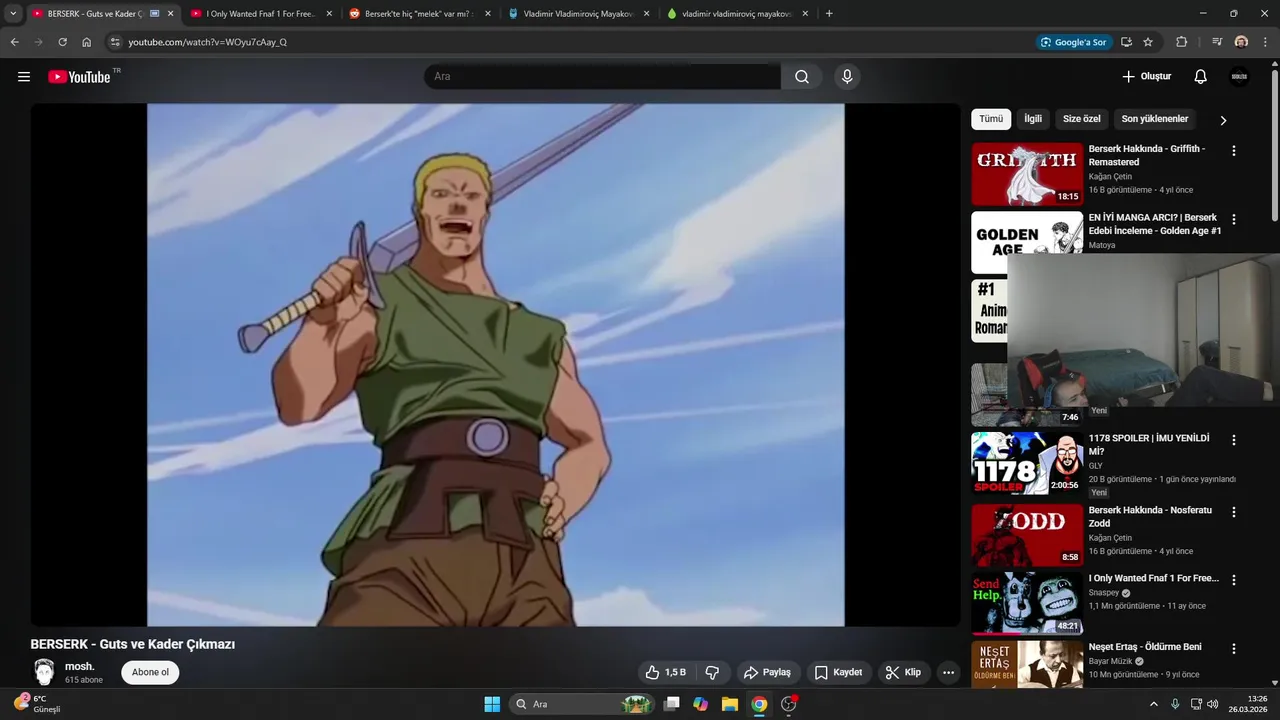Open more actions three-dot menu under video
Image resolution: width=1280 pixels, height=720 pixels.
coord(948,673)
